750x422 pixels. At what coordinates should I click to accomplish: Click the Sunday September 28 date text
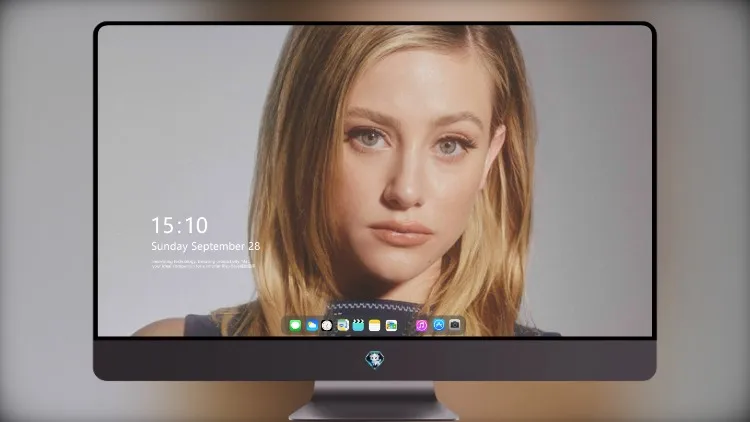click(x=206, y=246)
